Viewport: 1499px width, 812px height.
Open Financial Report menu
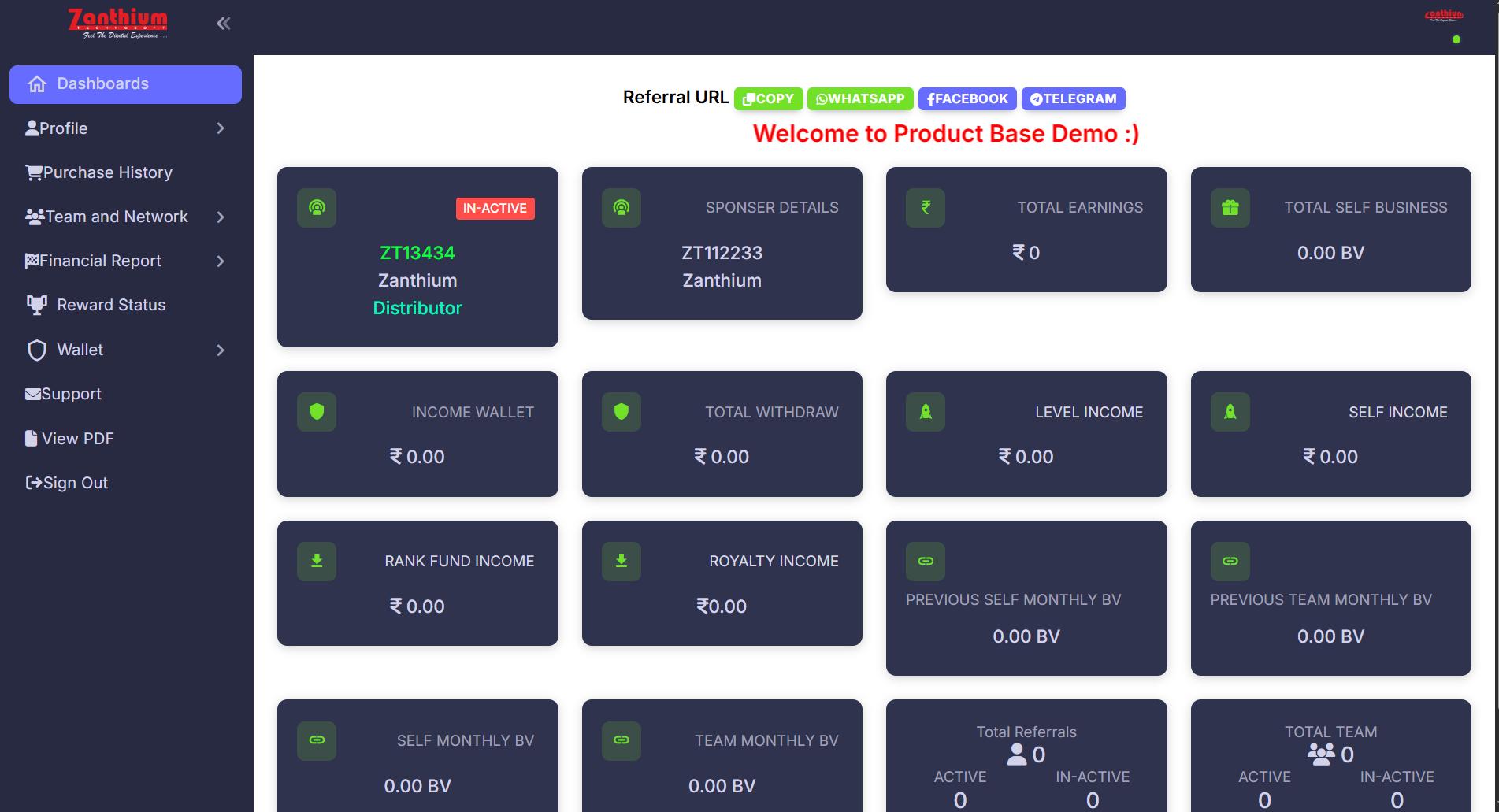point(125,261)
